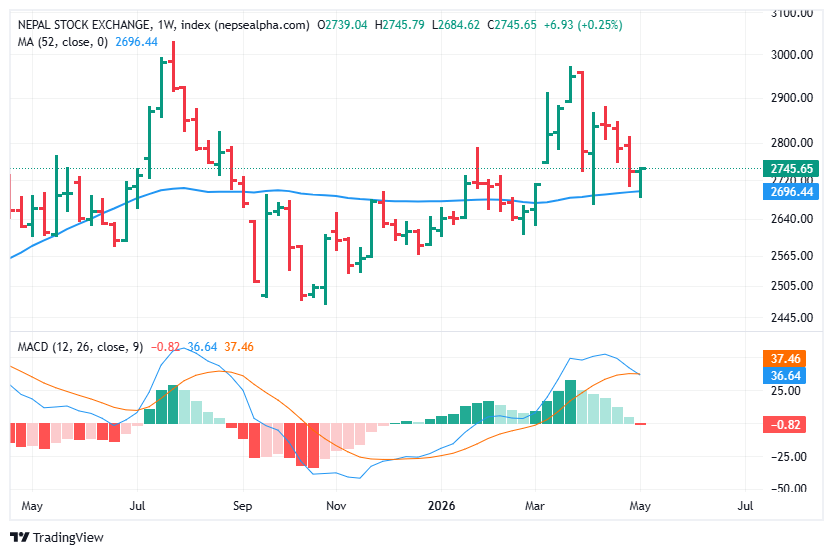
Task: Click the MA (52, close, 0) indicator legend
Action: tap(63, 42)
